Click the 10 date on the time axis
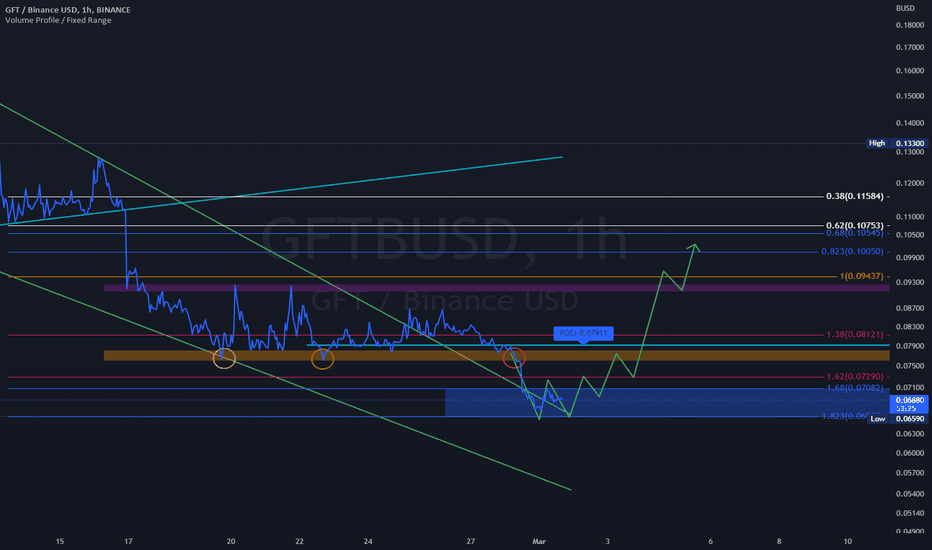932x550 pixels. click(848, 541)
